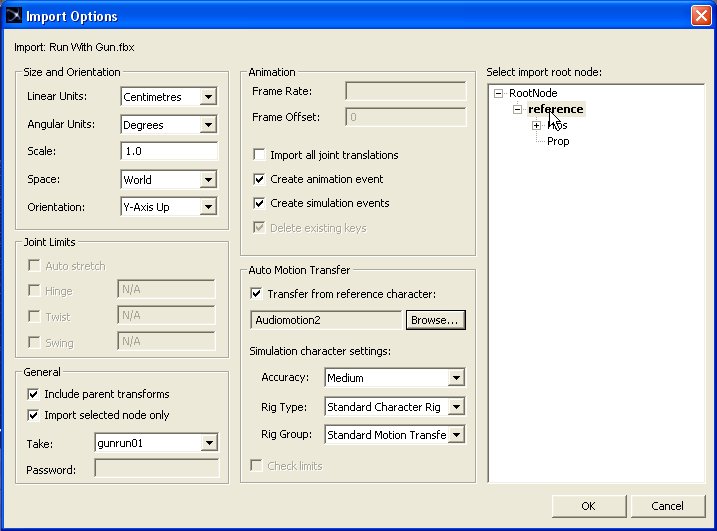This screenshot has width=717, height=531.
Task: Click the Browse... button
Action: point(435,320)
